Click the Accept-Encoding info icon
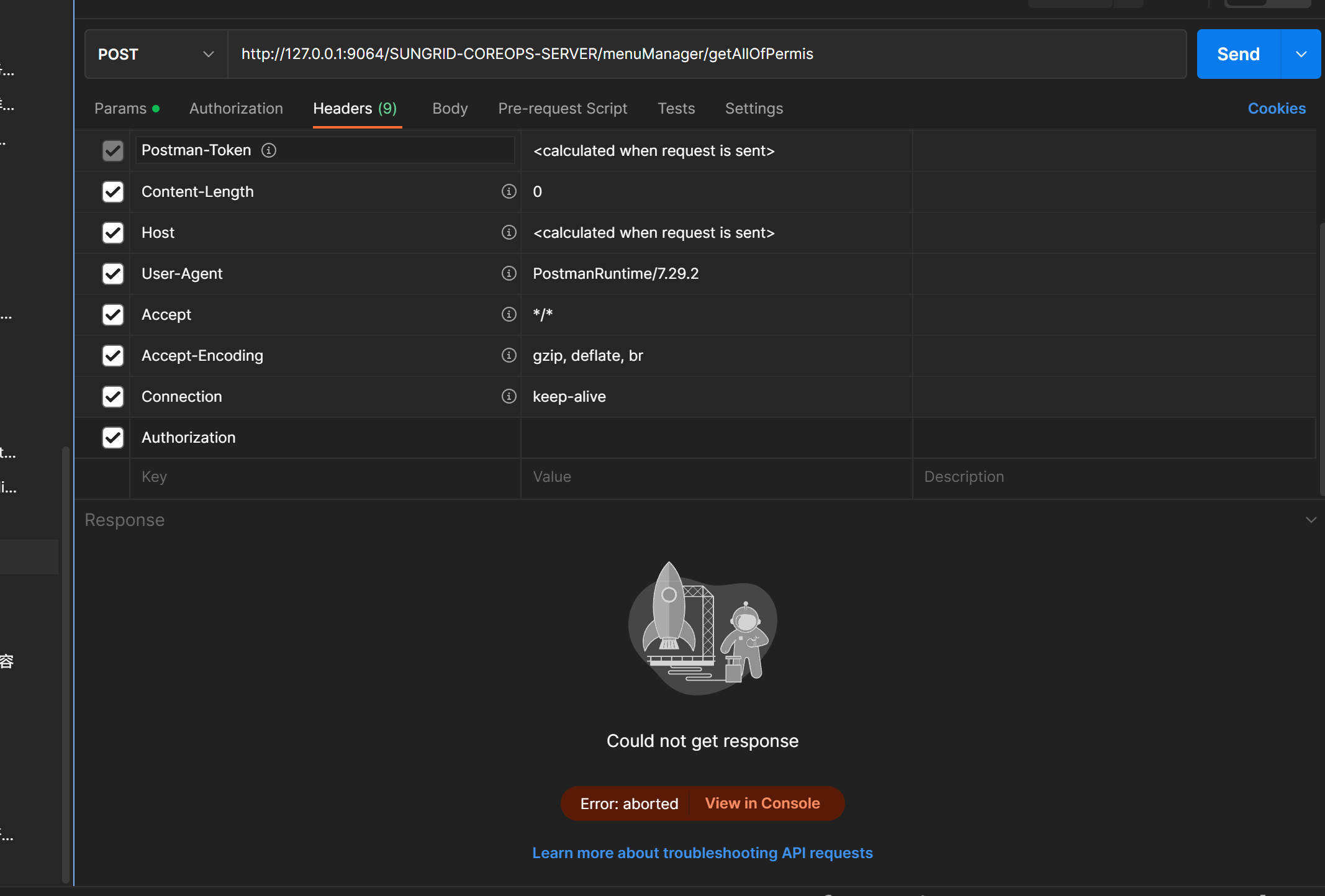 pyautogui.click(x=509, y=355)
